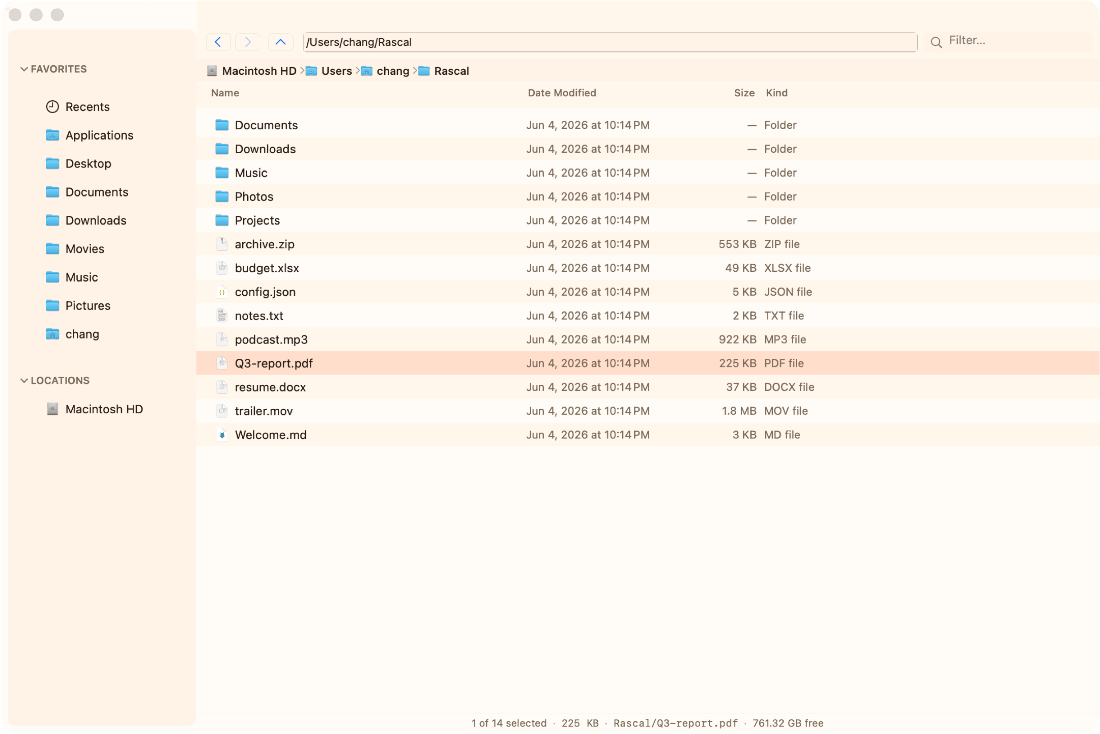Screen dimensions: 1100x734
Task: Click the archive.zip file icon
Action: tap(222, 244)
